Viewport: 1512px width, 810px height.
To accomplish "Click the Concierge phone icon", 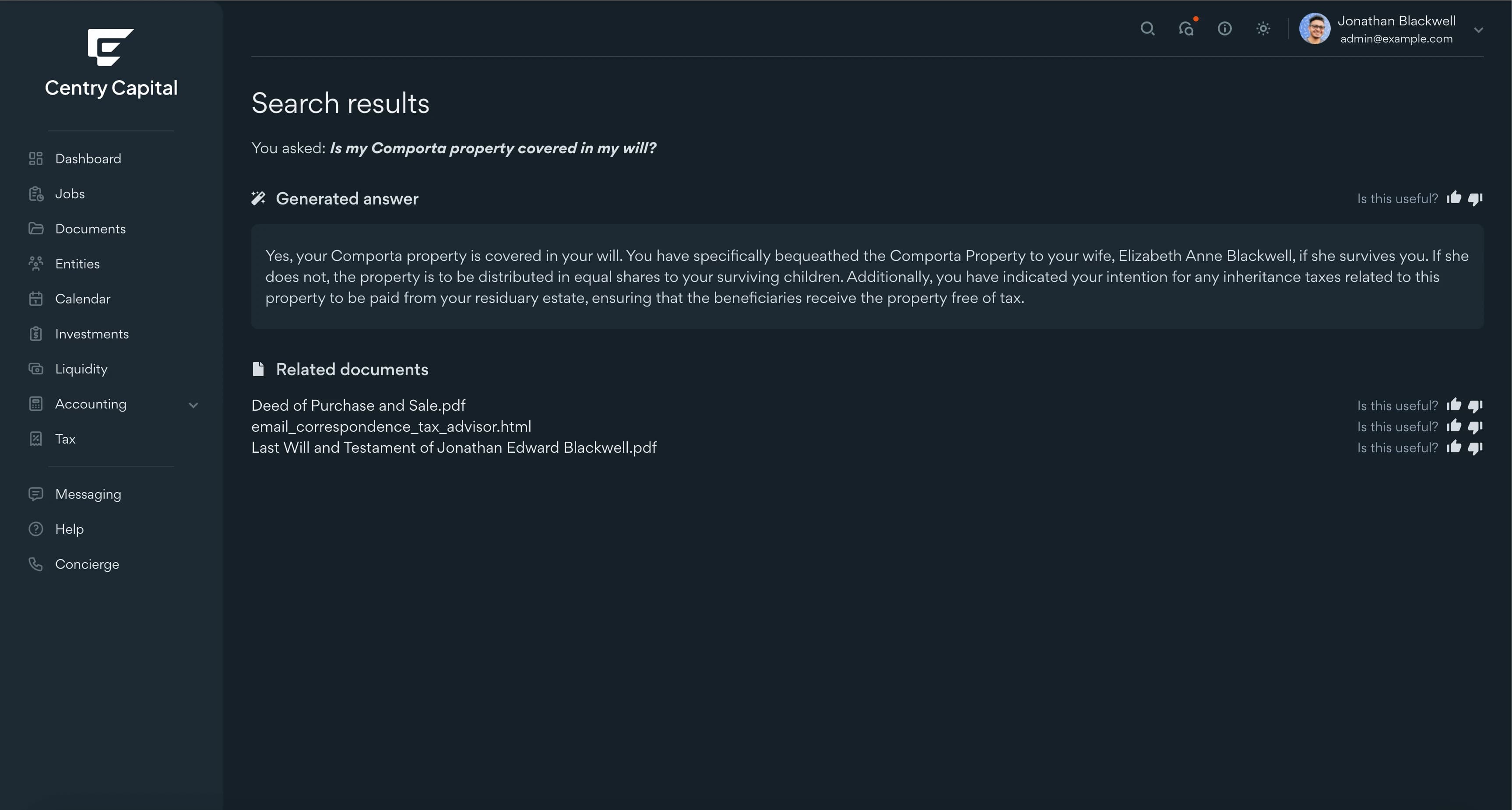I will (x=36, y=564).
